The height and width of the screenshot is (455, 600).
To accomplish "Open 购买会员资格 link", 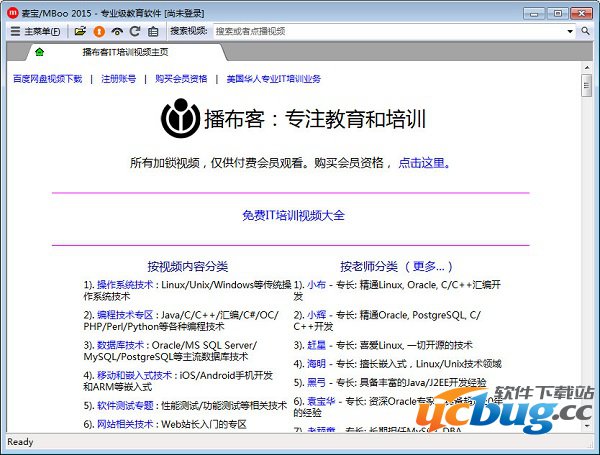I will click(181, 79).
